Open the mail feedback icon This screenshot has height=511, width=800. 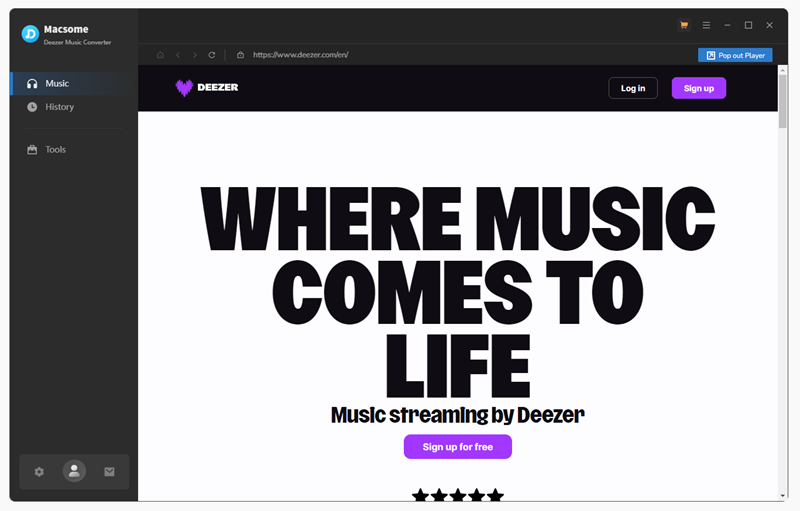point(109,472)
